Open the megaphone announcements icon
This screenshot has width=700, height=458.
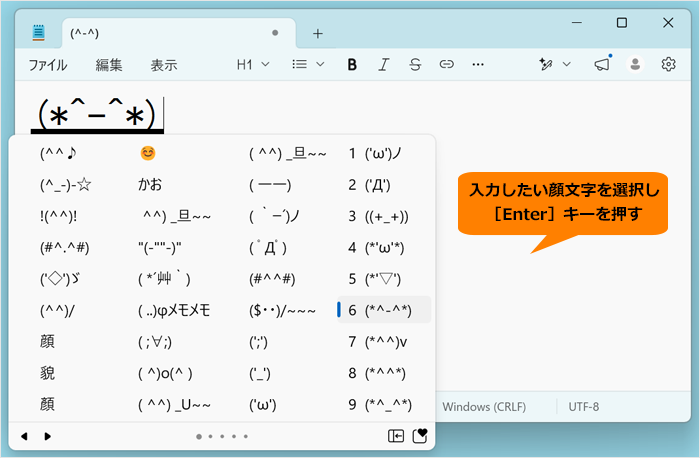(602, 64)
